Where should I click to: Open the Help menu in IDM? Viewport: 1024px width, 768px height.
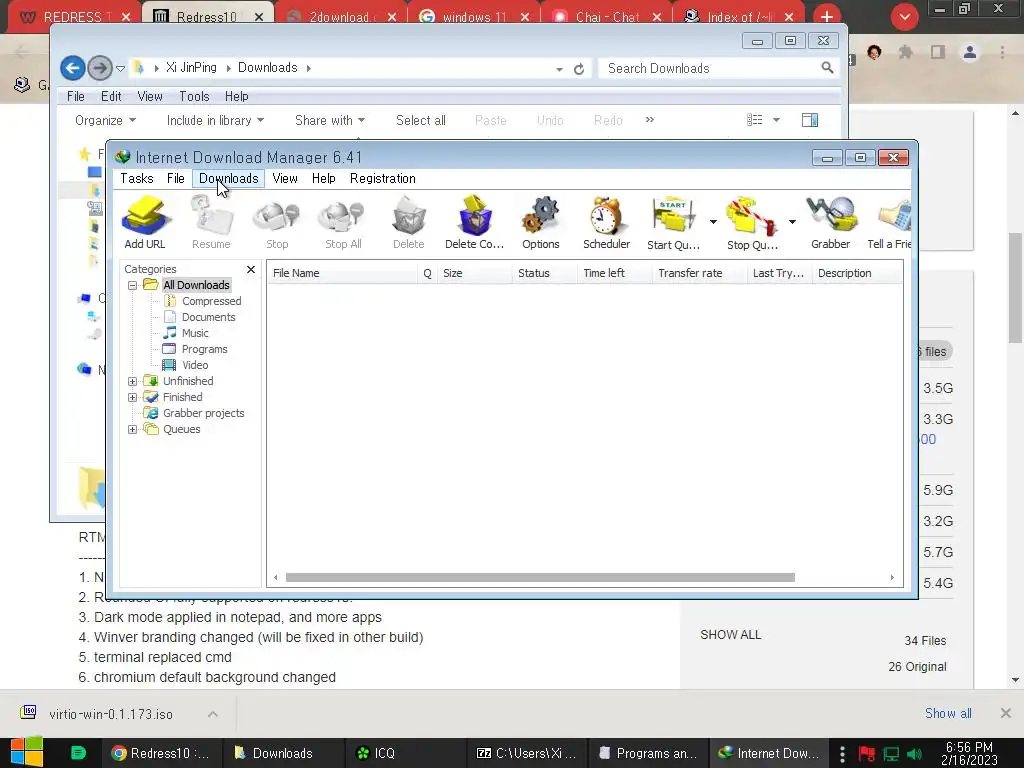pos(323,178)
